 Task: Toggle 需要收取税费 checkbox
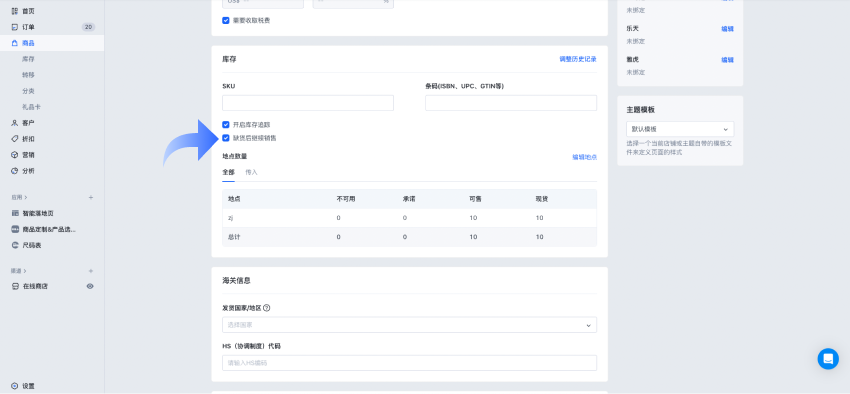pos(226,21)
